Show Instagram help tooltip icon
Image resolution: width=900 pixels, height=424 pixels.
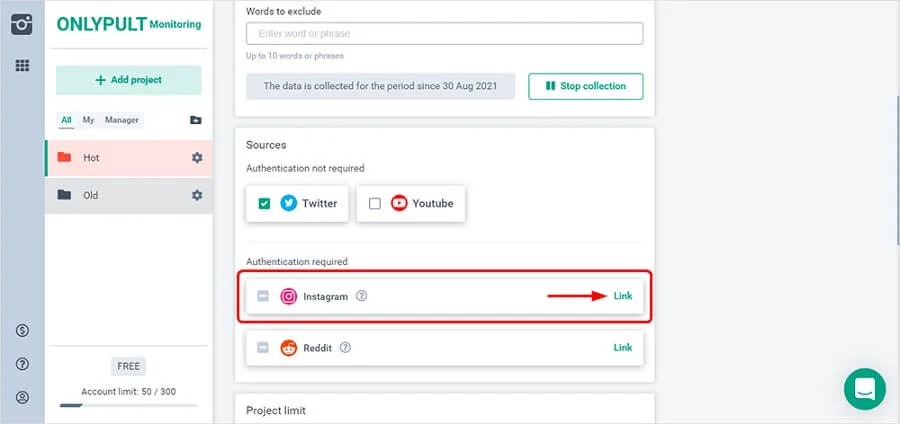362,296
